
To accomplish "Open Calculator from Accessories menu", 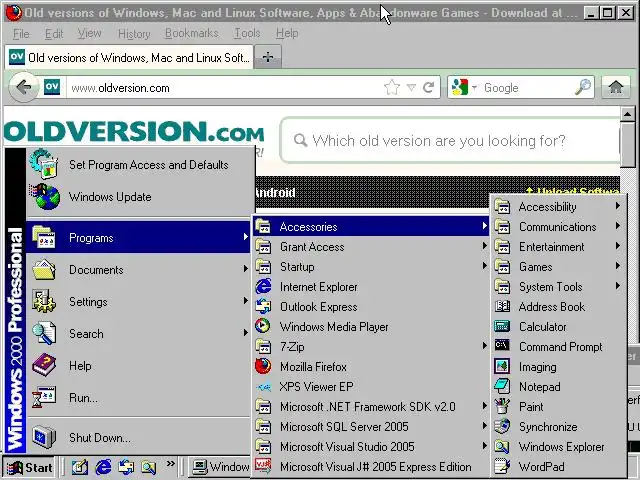I will [x=558, y=327].
